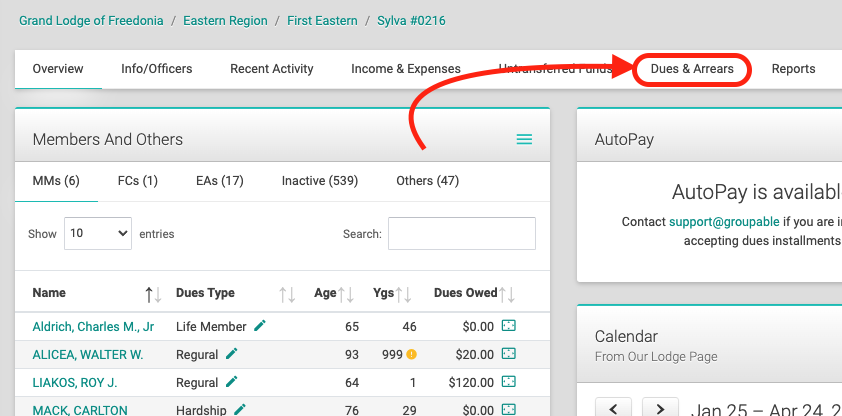Open the Members And Others hamburger menu
The image size is (842, 416).
524,140
